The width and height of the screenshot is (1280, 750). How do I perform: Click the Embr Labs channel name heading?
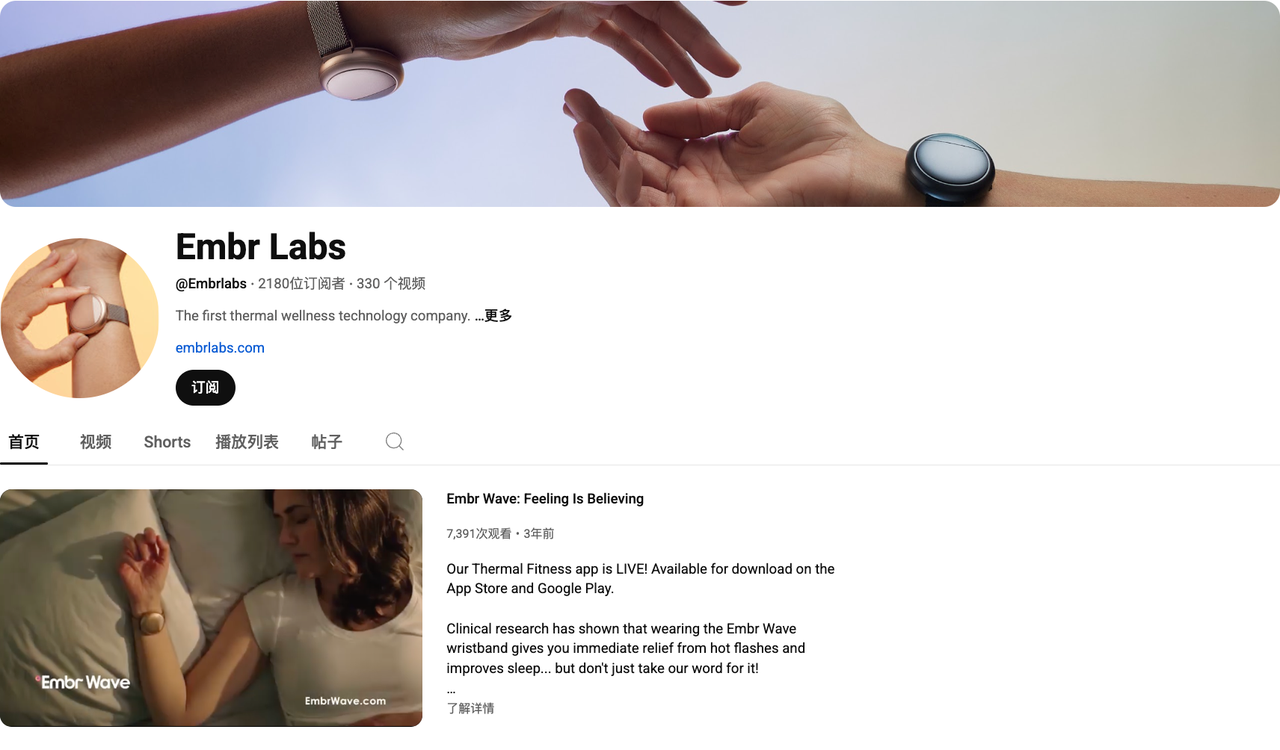click(x=261, y=247)
